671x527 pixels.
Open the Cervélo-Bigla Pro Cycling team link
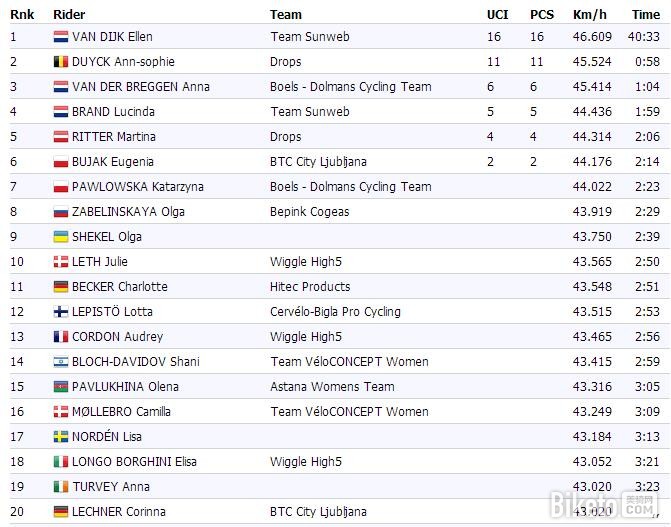pyautogui.click(x=335, y=312)
